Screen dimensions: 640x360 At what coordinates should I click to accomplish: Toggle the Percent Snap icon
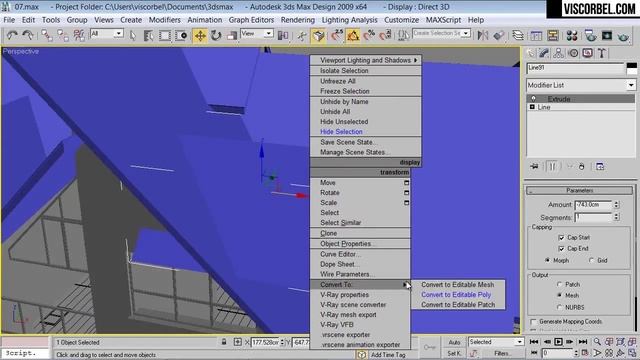point(369,36)
